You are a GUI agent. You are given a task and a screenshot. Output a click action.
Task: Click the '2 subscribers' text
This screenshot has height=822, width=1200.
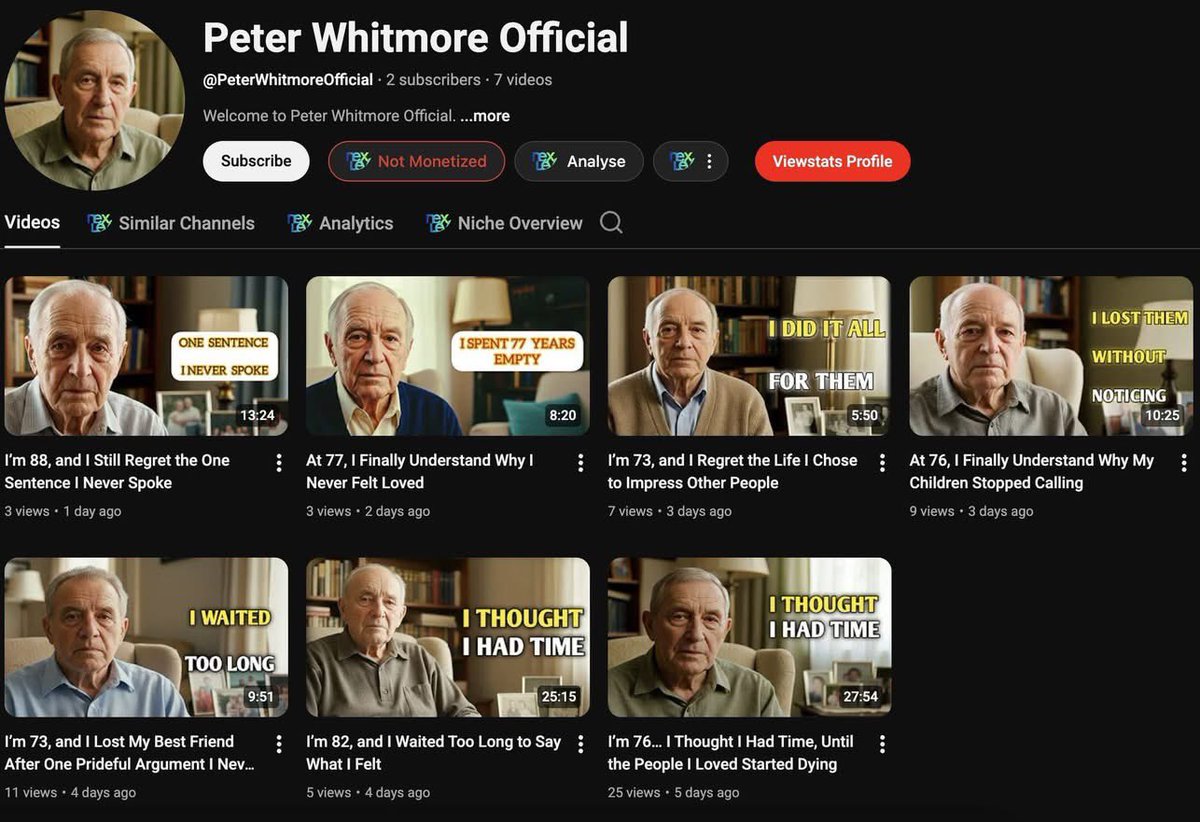(433, 80)
